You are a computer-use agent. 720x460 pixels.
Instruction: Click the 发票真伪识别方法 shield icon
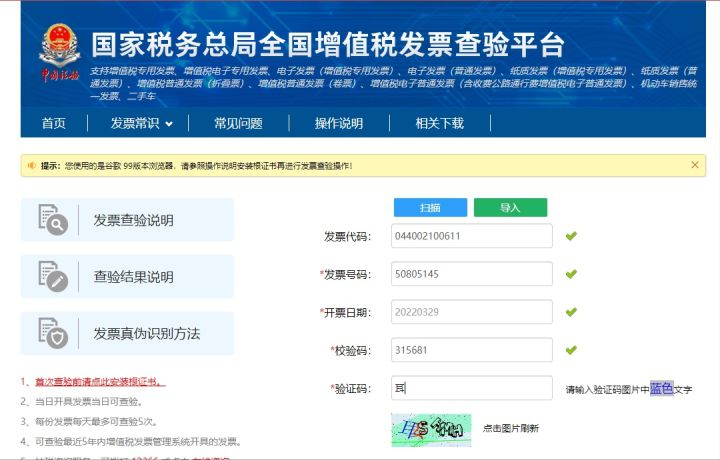pos(52,332)
